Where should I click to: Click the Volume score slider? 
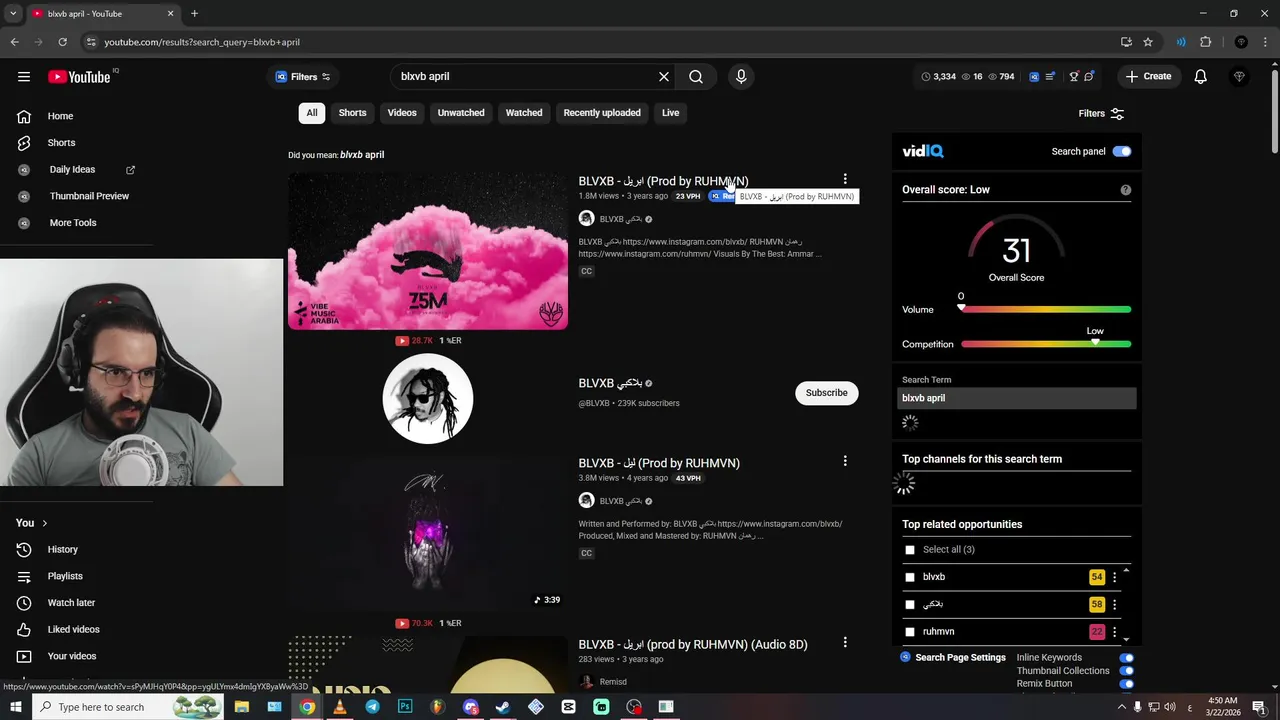pyautogui.click(x=1046, y=310)
